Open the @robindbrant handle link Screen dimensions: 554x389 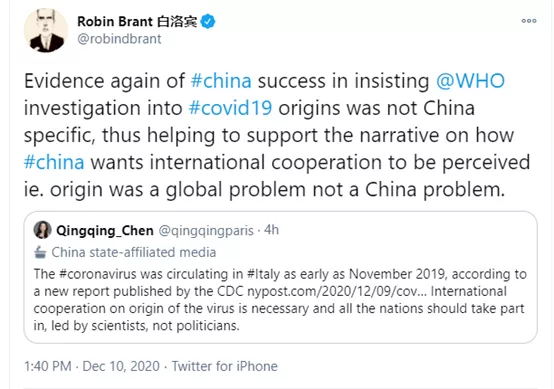(119, 39)
